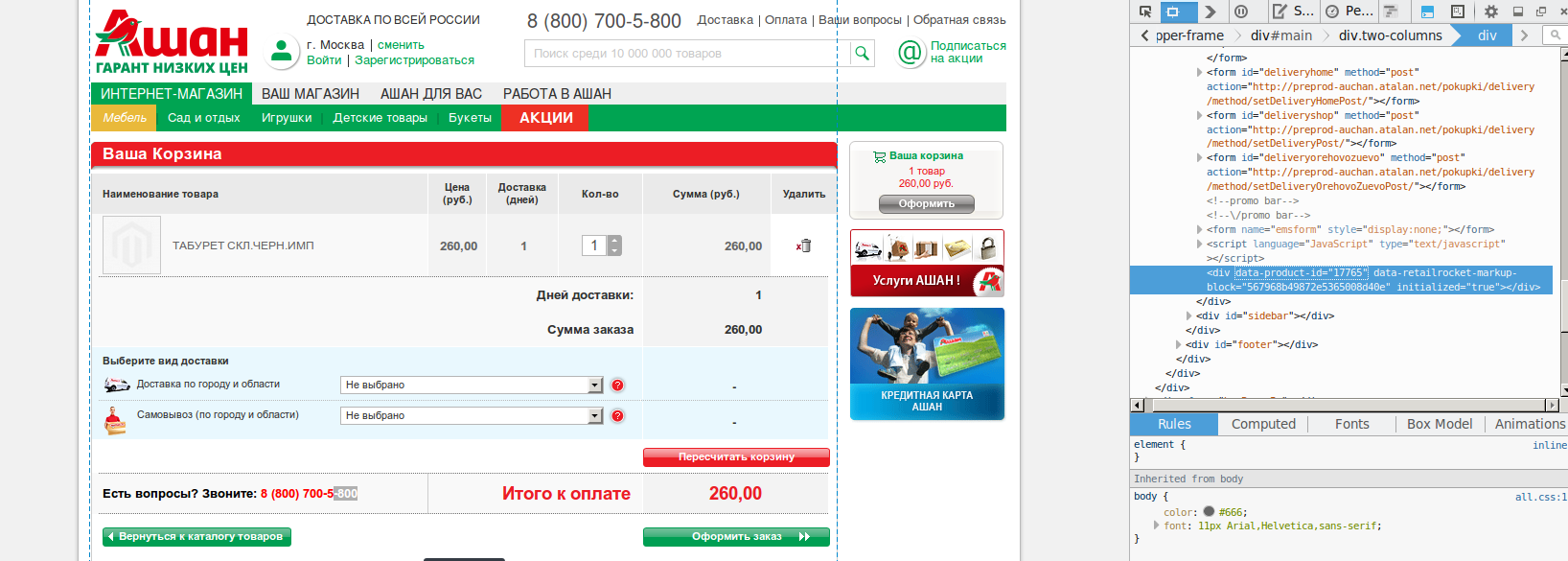
Task: Open АШАН ДЛЯ ВАС menu item
Action: (x=431, y=94)
